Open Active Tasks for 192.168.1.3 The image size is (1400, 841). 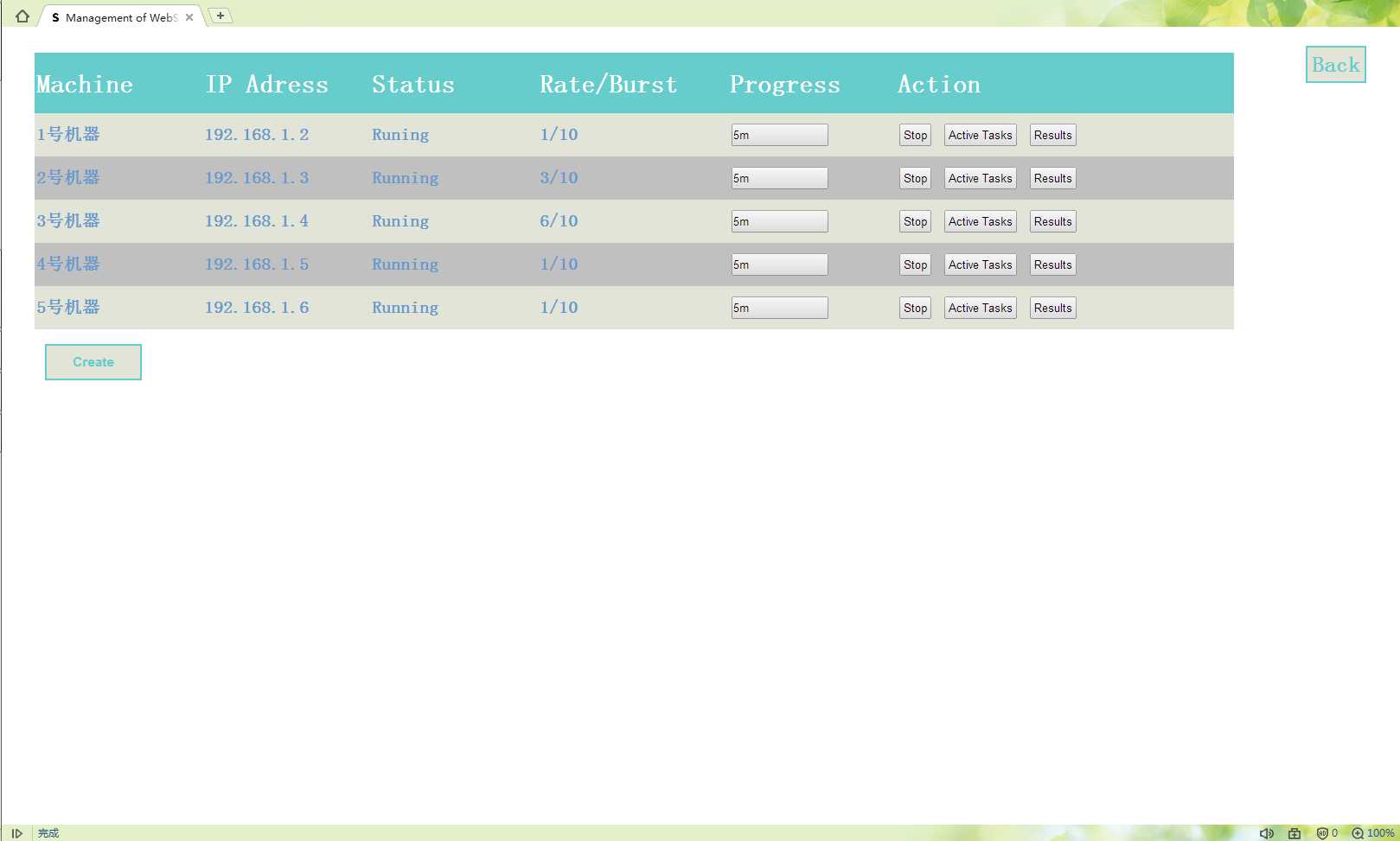click(980, 178)
